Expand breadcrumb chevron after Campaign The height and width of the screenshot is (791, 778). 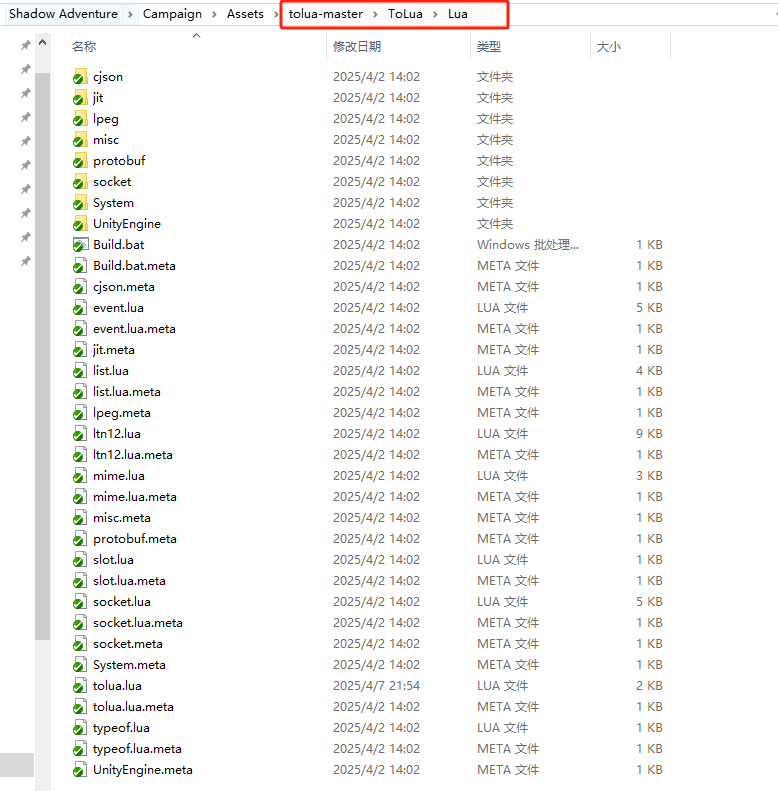214,14
